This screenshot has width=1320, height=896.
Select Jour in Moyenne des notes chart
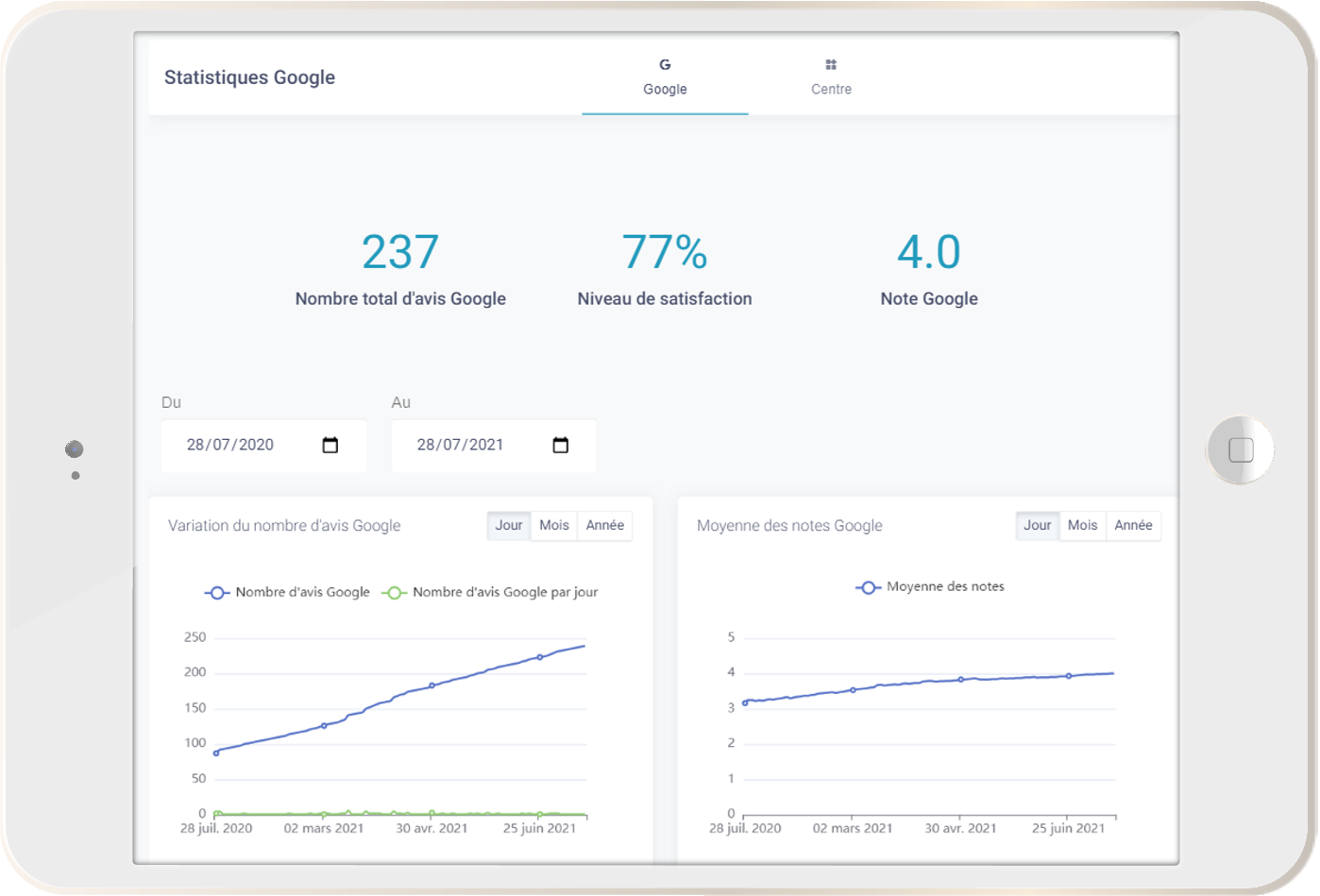(1038, 526)
